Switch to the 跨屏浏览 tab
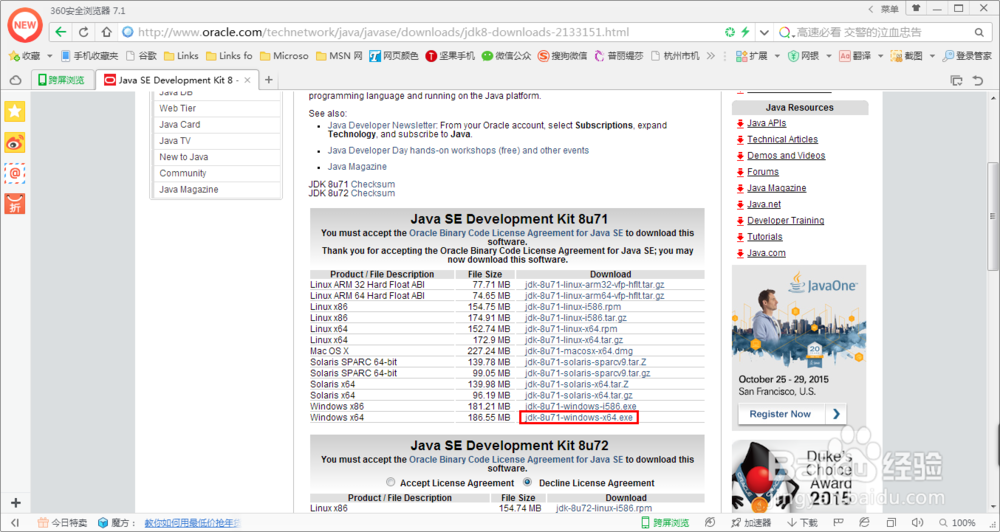Image resolution: width=1000 pixels, height=532 pixels. (61, 80)
